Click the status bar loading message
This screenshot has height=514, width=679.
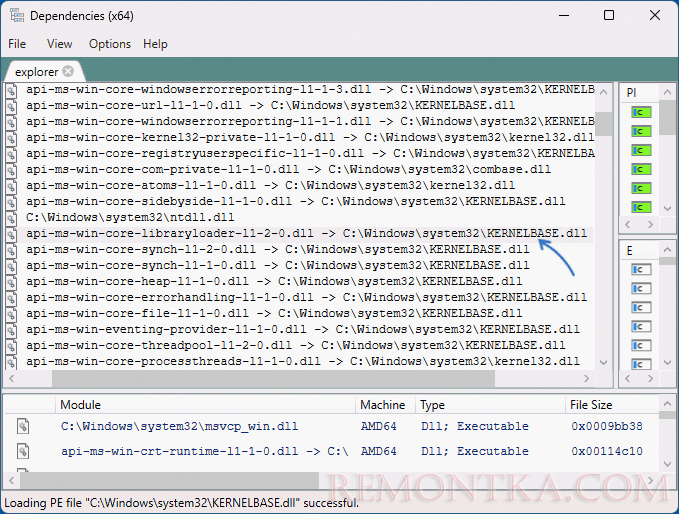coord(181,503)
